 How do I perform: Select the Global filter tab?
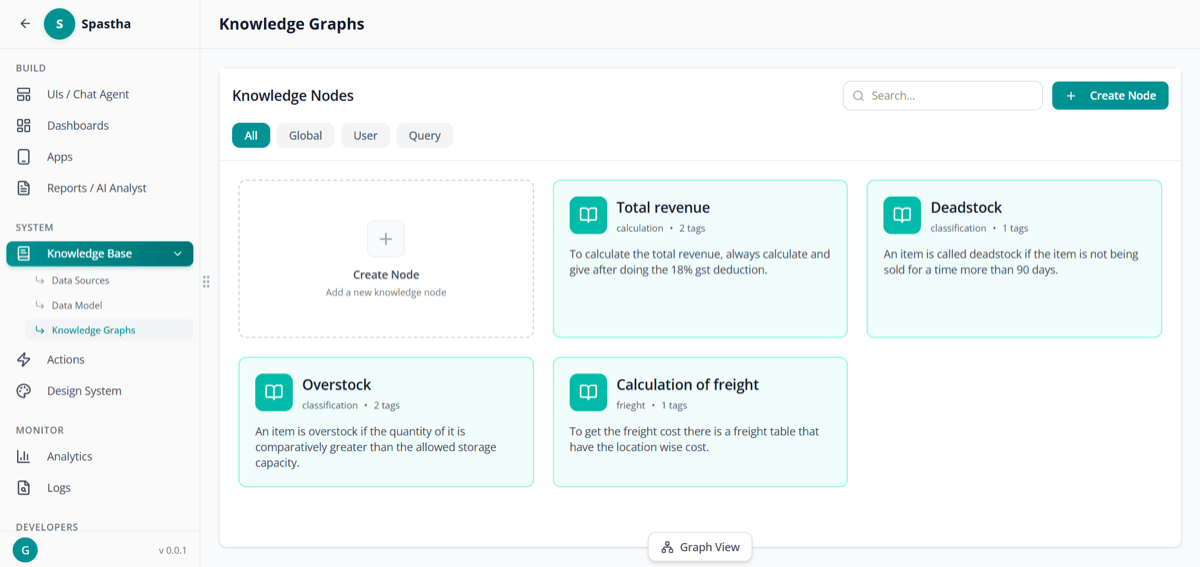tap(306, 135)
